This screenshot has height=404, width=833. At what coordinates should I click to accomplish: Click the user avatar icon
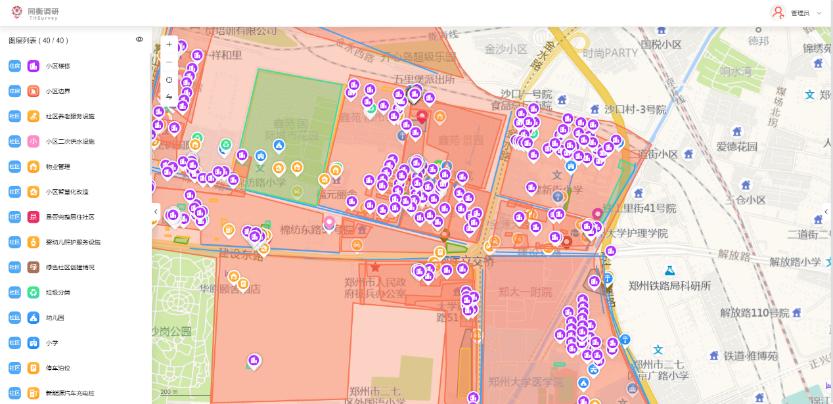pos(778,12)
